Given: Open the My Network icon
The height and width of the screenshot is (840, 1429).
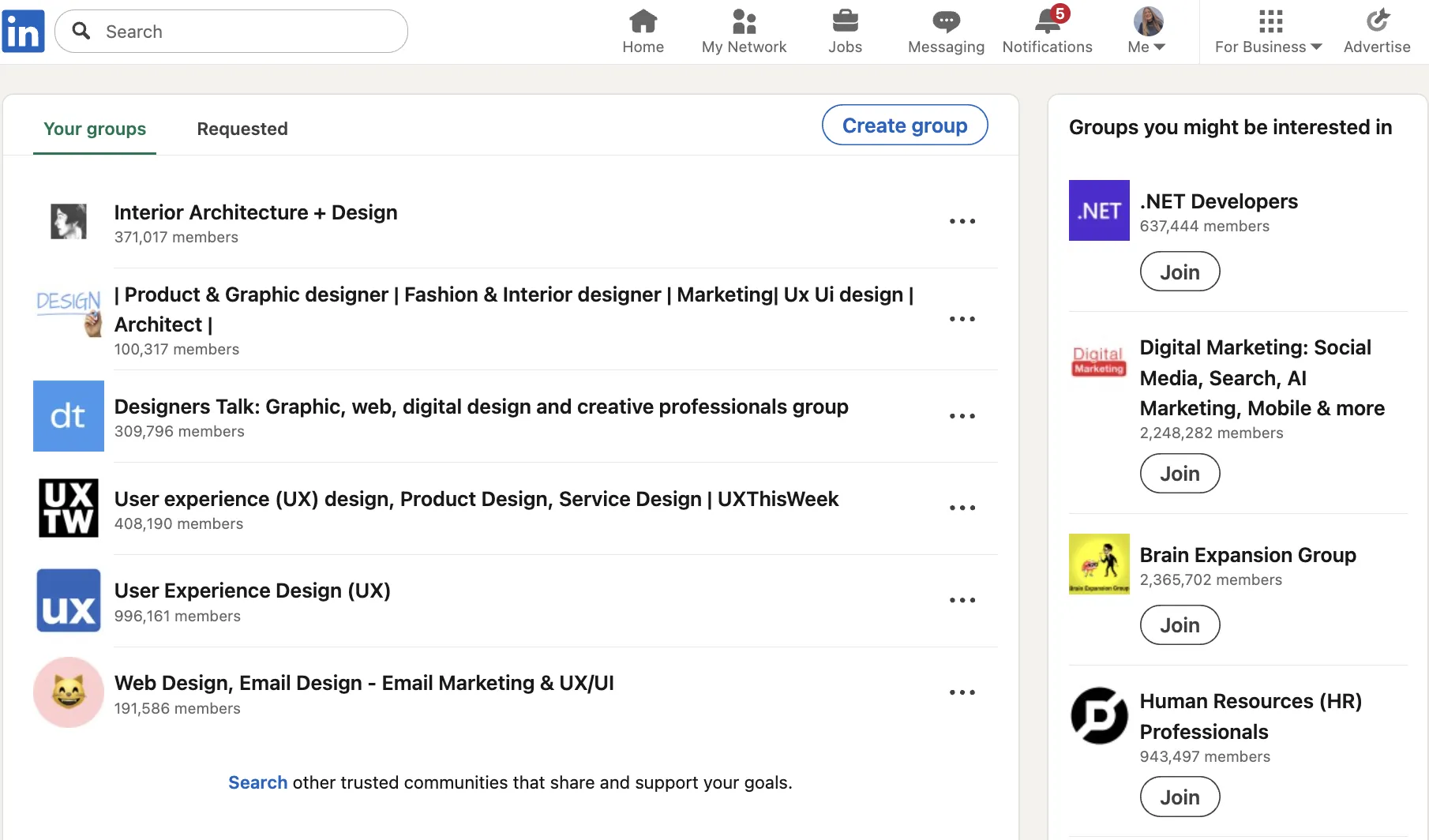Looking at the screenshot, I should coord(743,24).
